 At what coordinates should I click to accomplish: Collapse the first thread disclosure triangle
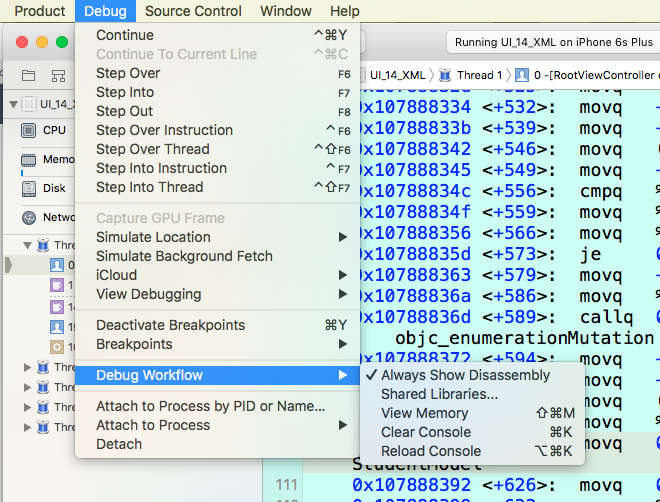(27, 245)
